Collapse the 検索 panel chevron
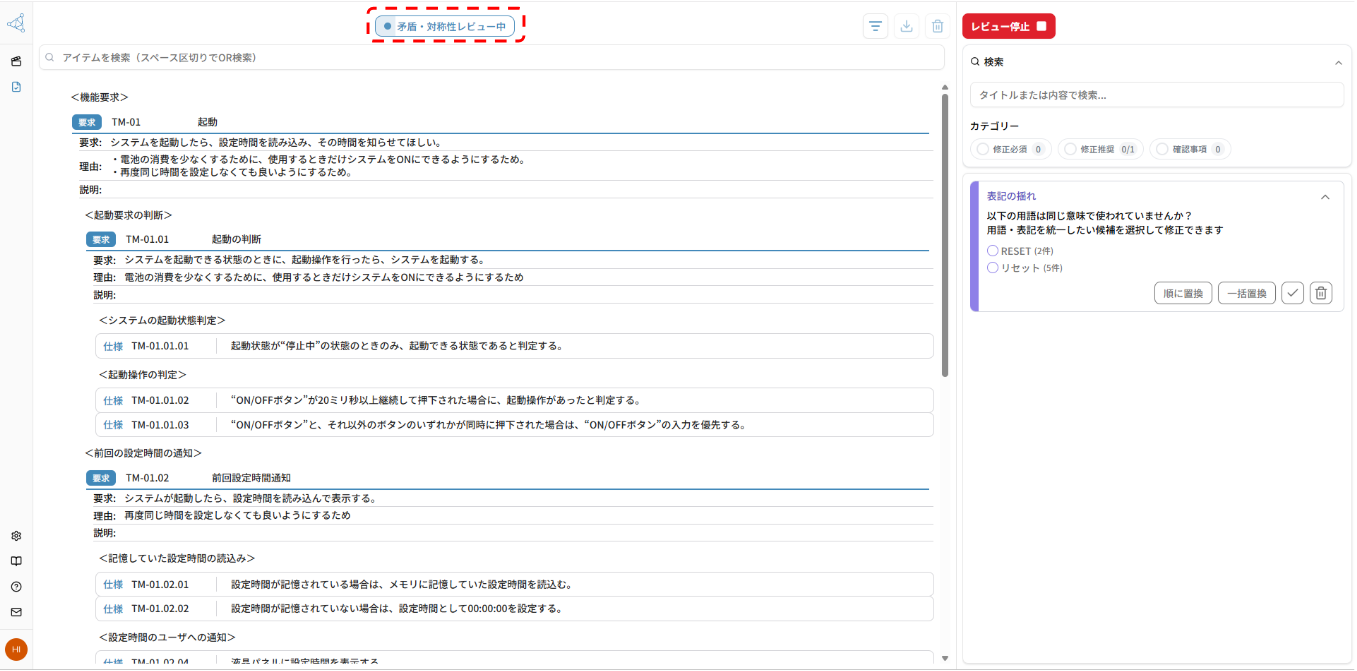The width and height of the screenshot is (1357, 671). click(x=1338, y=62)
